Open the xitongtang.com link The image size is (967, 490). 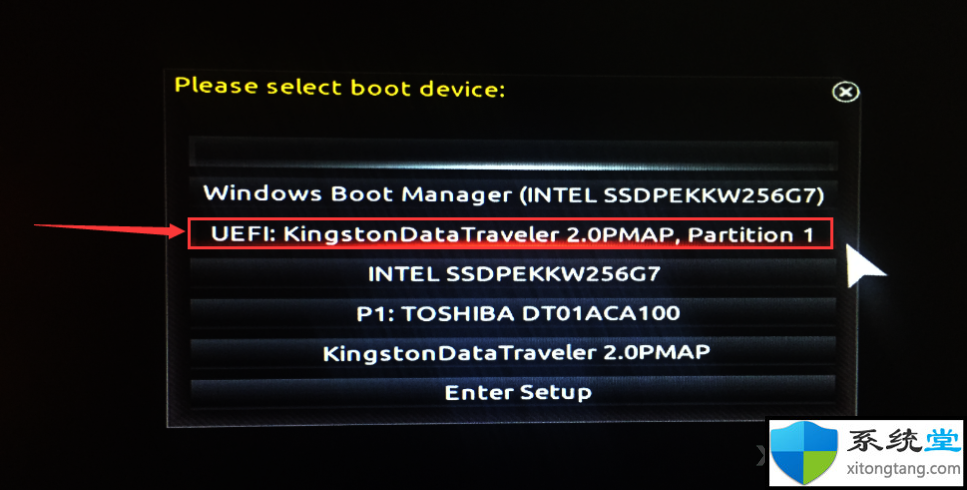pyautogui.click(x=904, y=469)
